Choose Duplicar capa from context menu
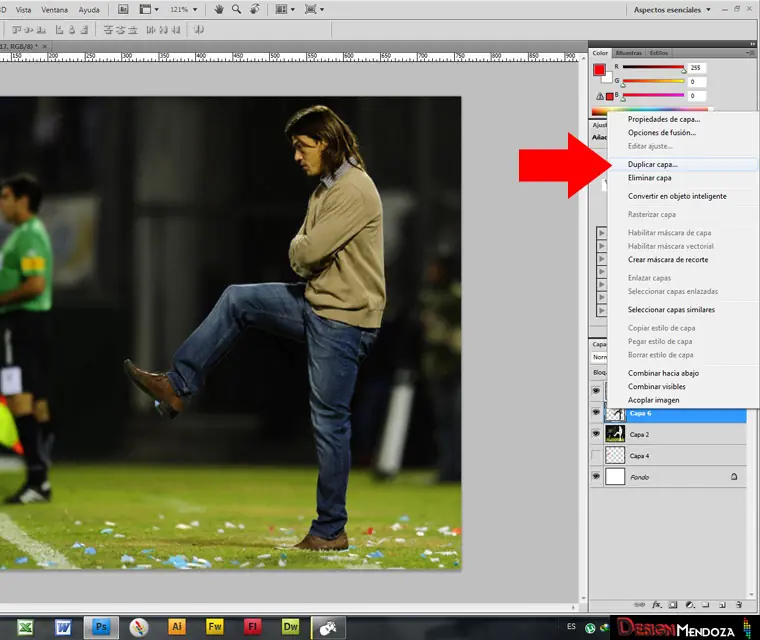 652,164
